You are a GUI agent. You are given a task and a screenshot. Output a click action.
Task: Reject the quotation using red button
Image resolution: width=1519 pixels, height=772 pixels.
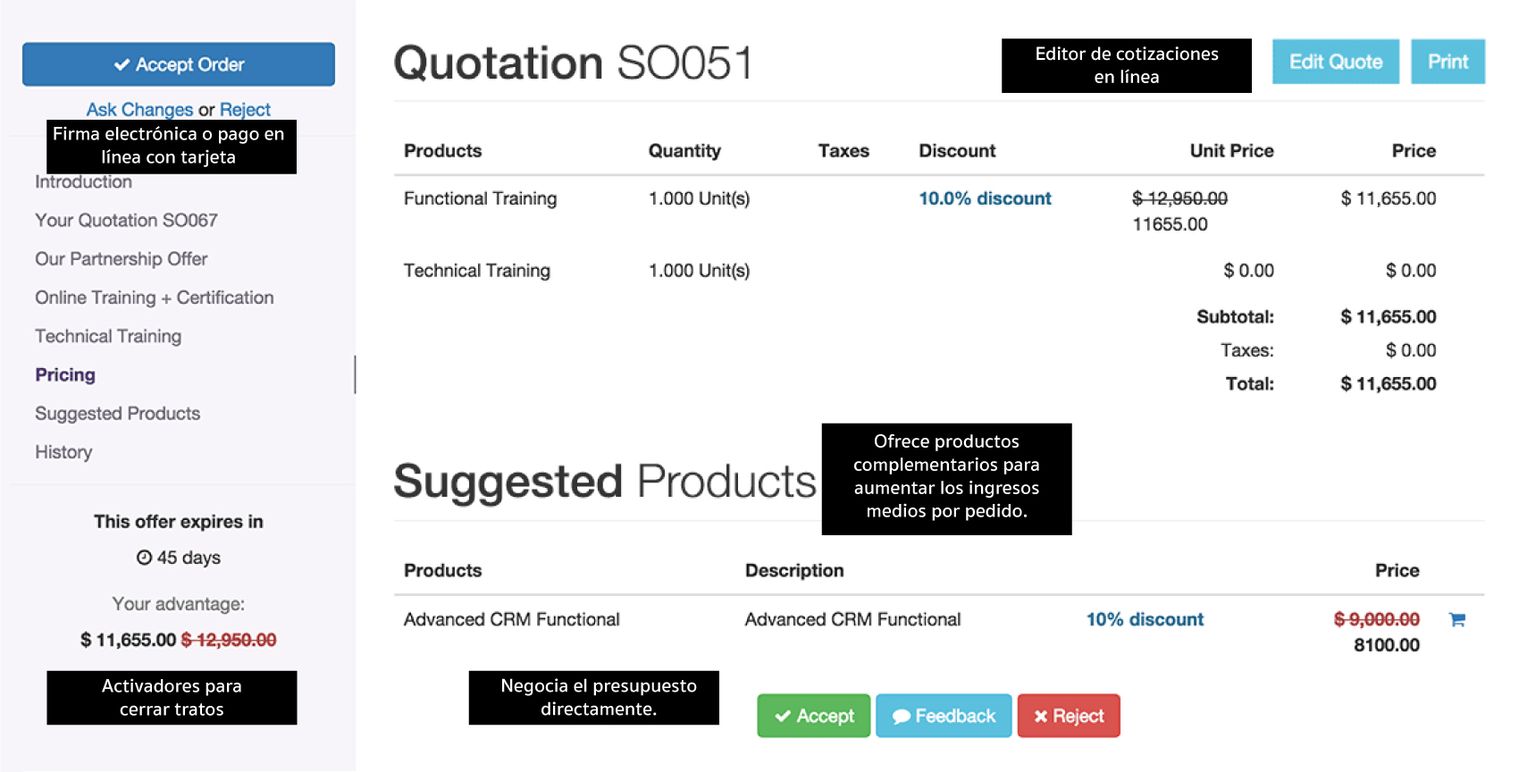click(1068, 716)
